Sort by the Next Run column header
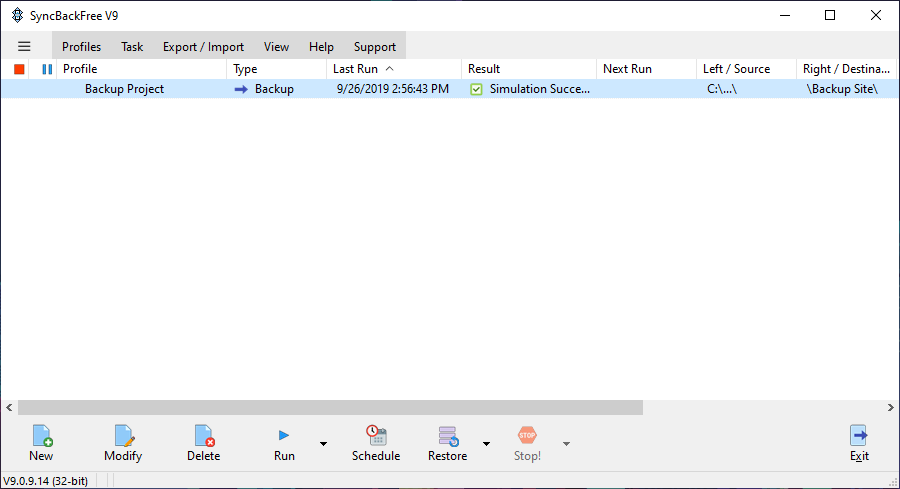This screenshot has height=489, width=900. [647, 69]
